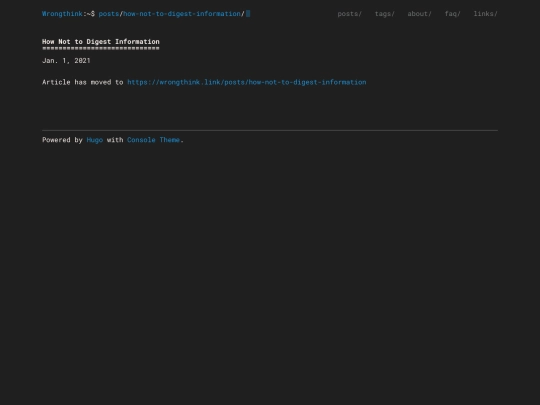This screenshot has height=405, width=540.
Task: Go to posts in breadcrumb path
Action: [x=109, y=14]
